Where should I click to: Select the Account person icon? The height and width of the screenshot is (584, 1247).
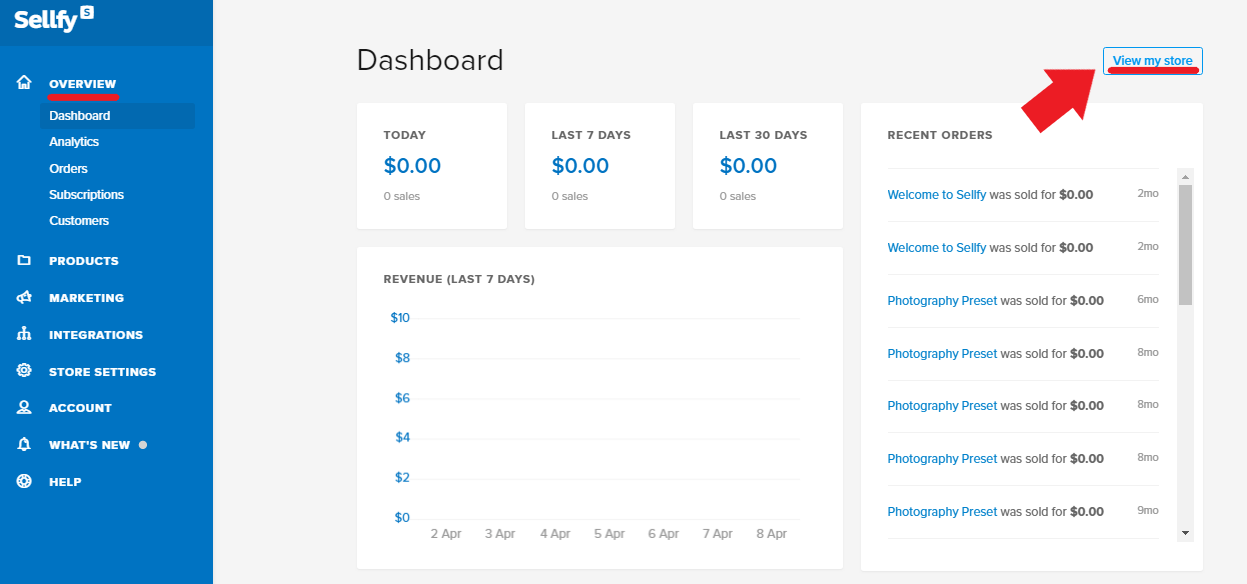point(23,407)
